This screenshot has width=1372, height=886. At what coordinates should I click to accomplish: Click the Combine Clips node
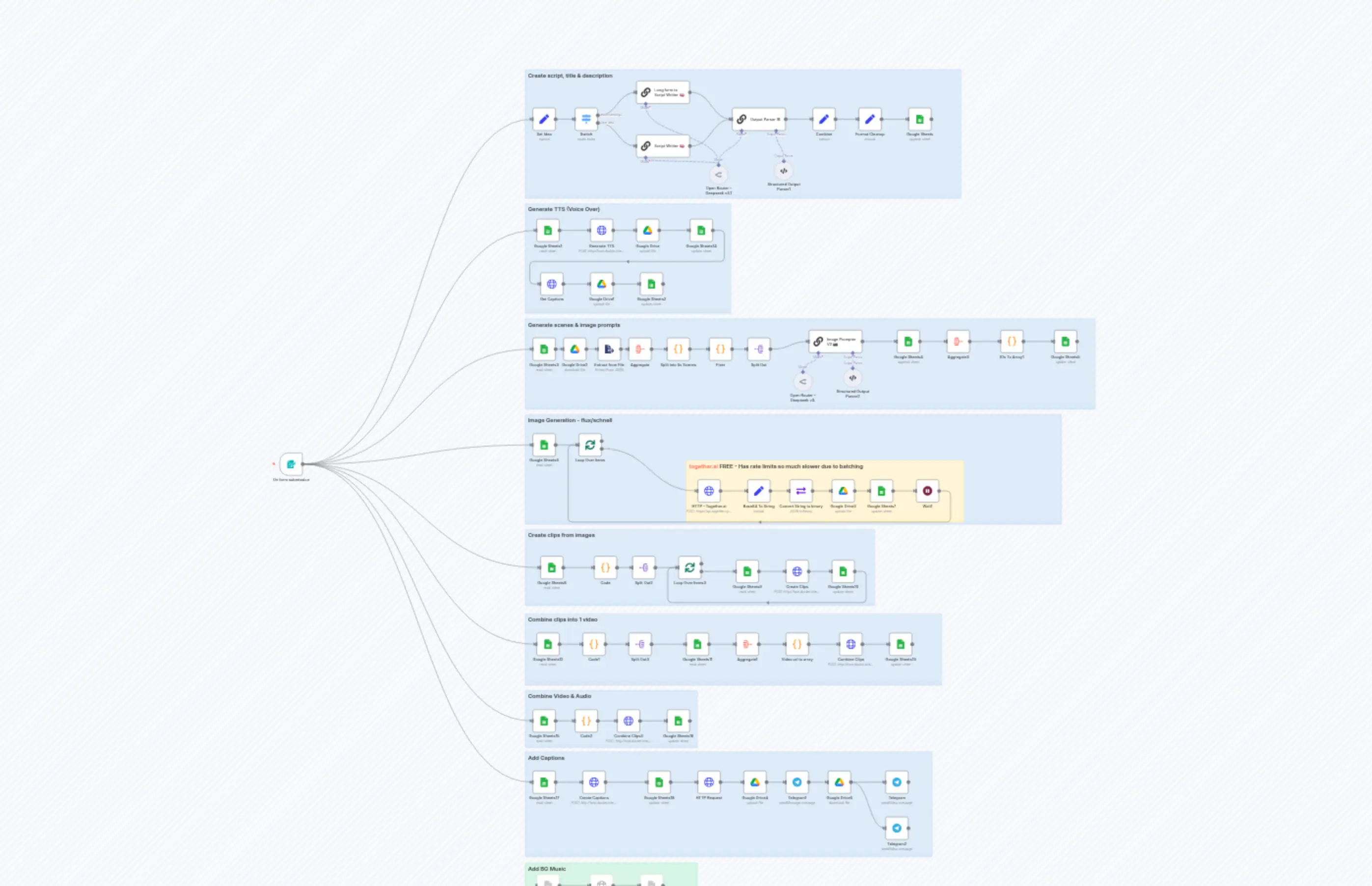pyautogui.click(x=852, y=644)
